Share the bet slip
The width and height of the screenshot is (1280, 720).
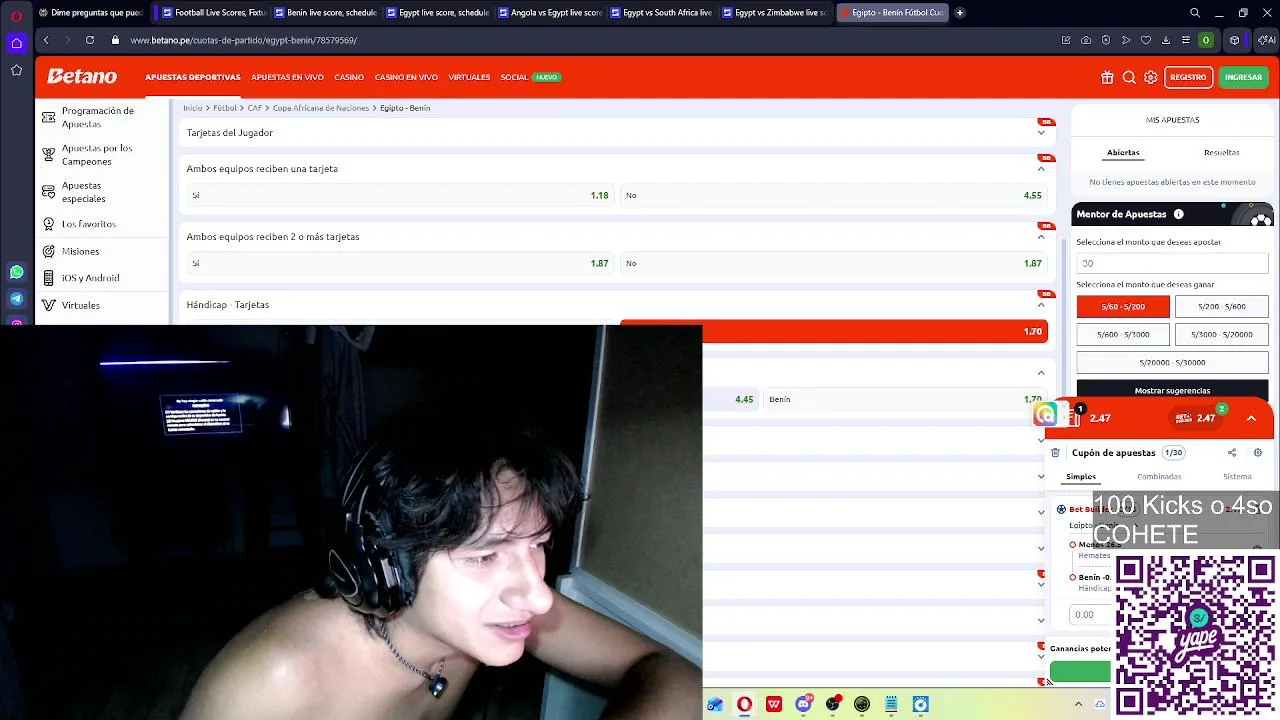tap(1232, 453)
